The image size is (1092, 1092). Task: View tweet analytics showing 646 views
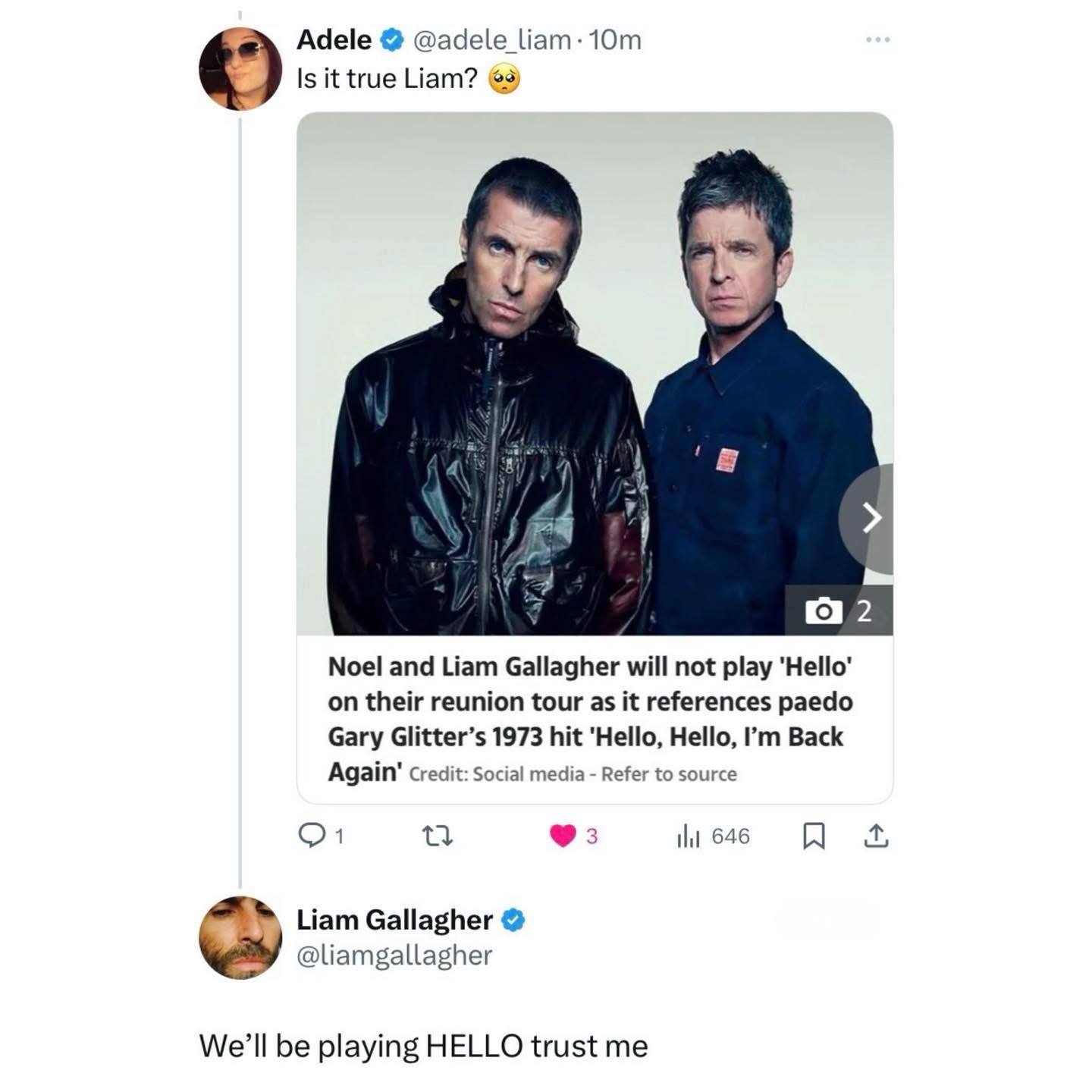pos(712,836)
